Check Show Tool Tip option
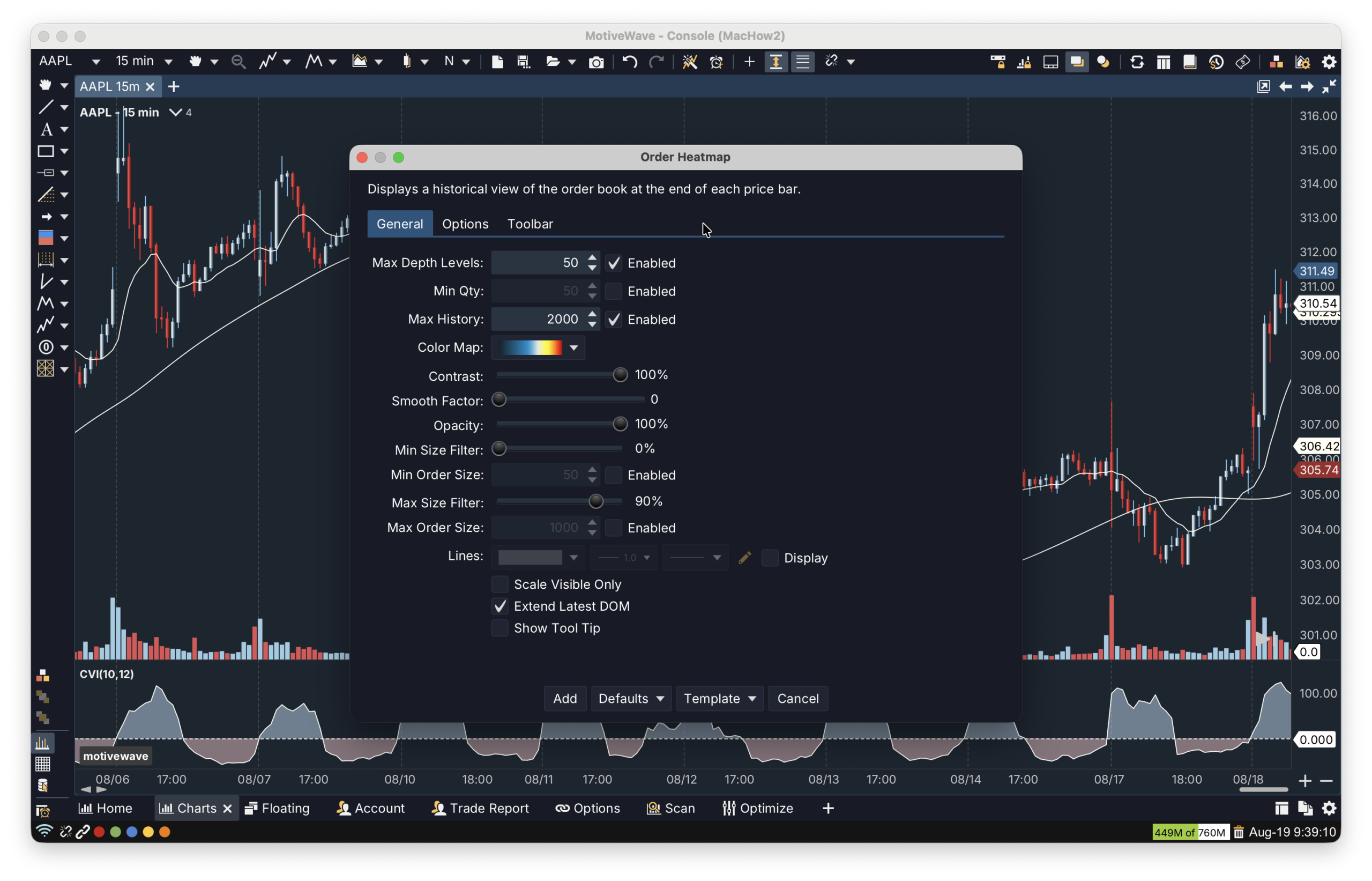Viewport: 1372px width, 881px height. point(499,628)
